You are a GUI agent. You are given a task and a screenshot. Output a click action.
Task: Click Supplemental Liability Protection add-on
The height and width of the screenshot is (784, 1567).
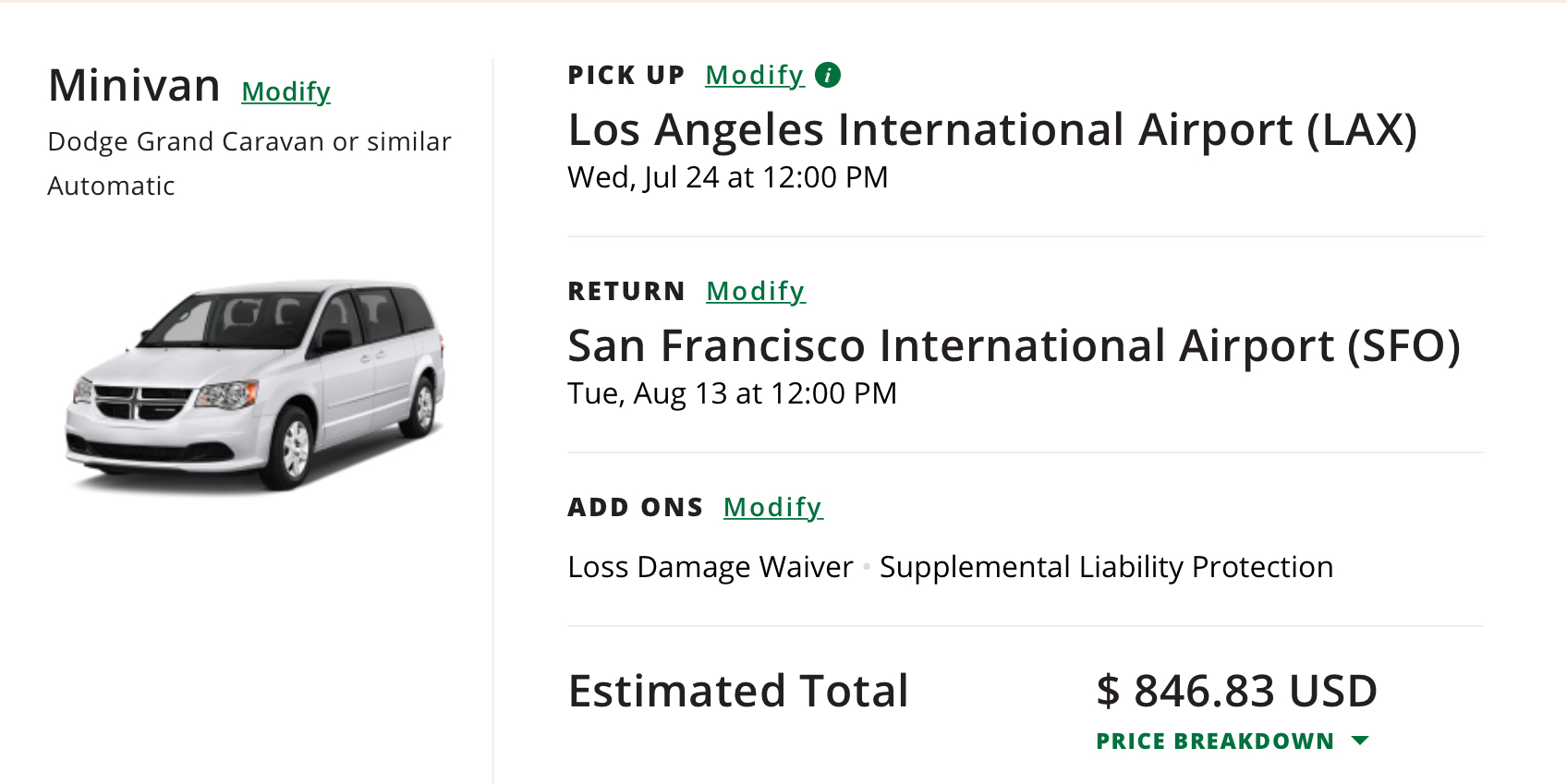1106,566
